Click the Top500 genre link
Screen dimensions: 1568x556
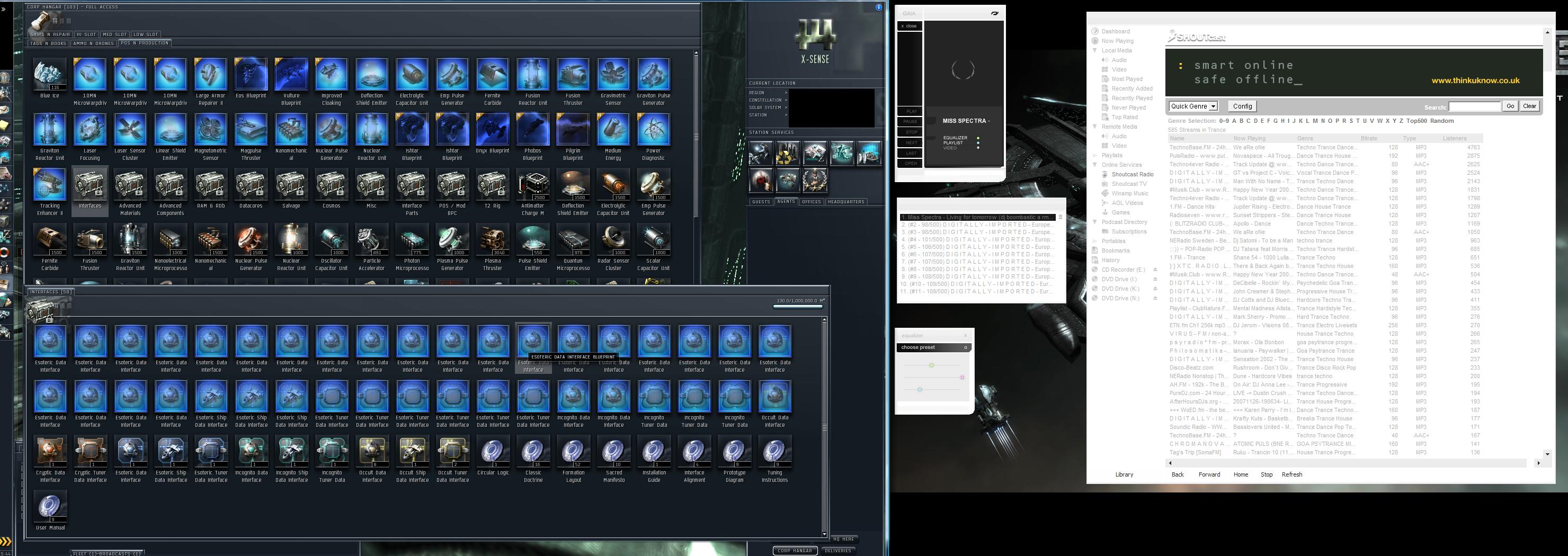(x=1416, y=121)
